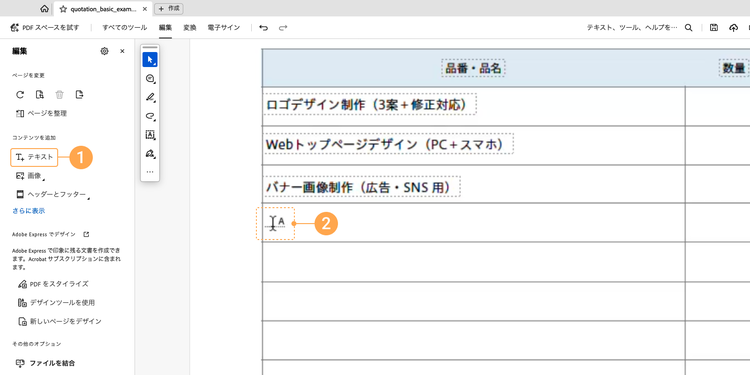
Task: Click the バナー画像制作 text row
Action: (362, 187)
